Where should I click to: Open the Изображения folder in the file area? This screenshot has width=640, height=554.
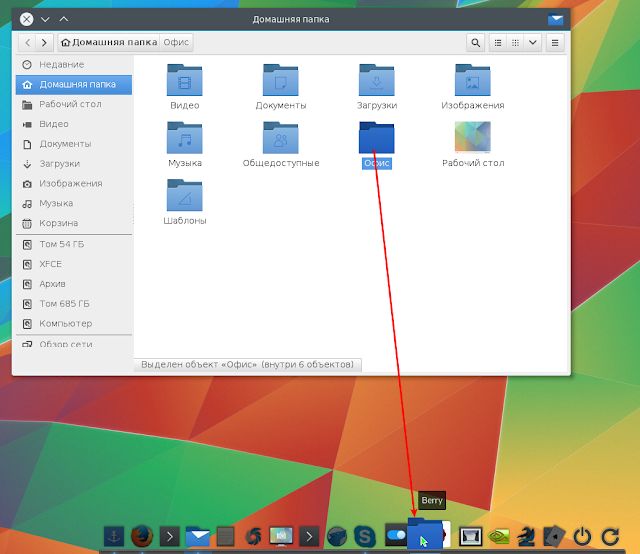[x=473, y=87]
